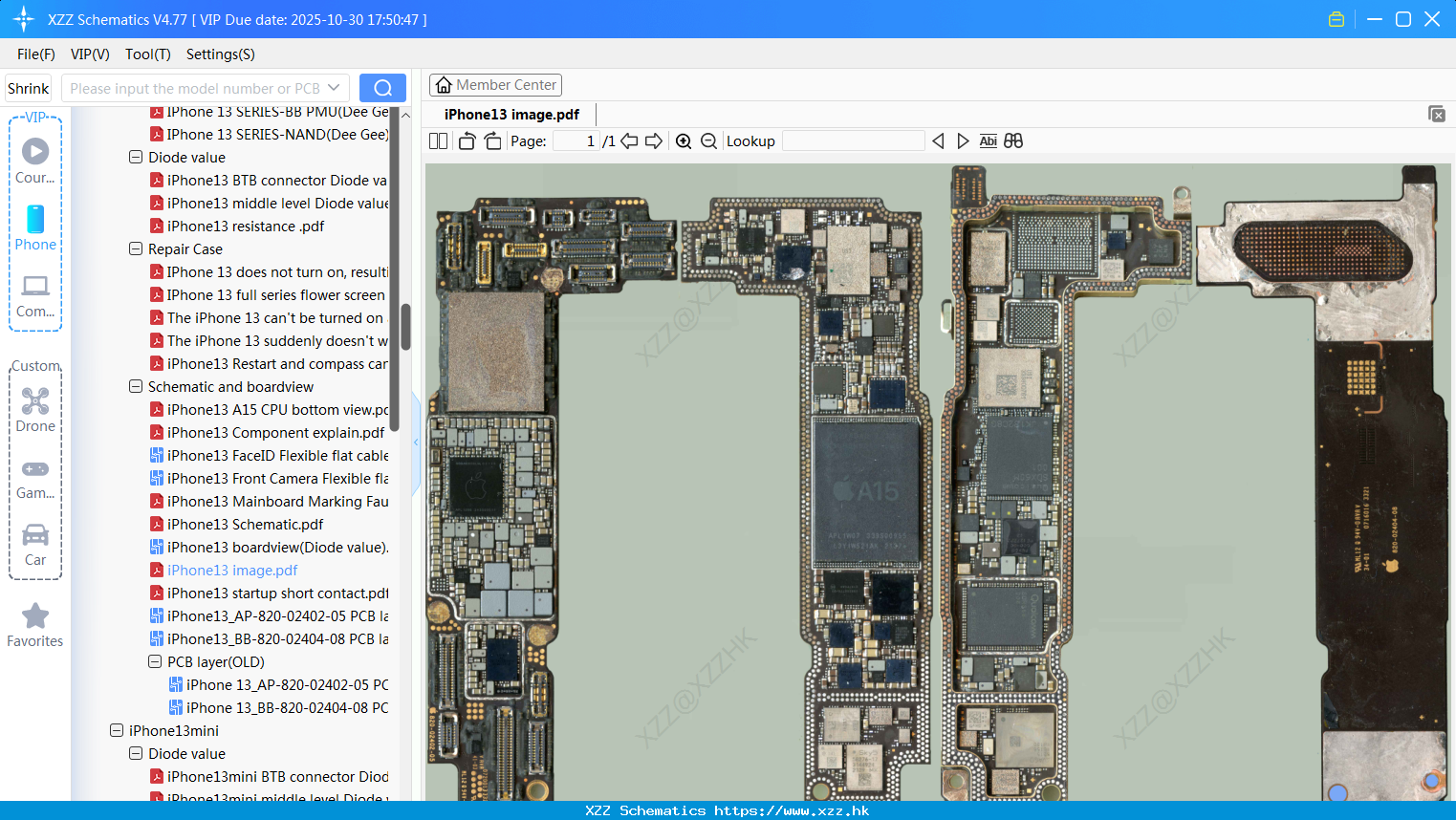Collapse side panel splitter arrow
Screen dimensions: 1456x820
click(x=416, y=442)
